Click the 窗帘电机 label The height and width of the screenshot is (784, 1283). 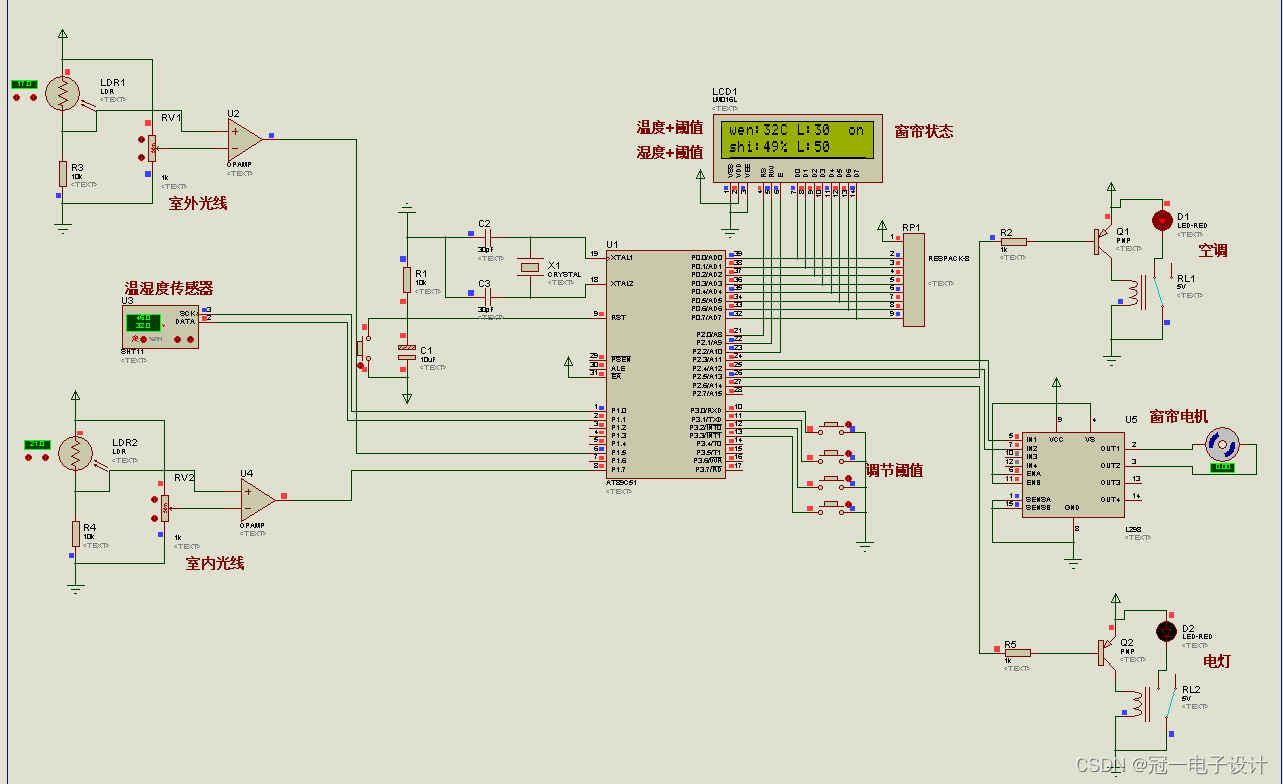click(1179, 416)
